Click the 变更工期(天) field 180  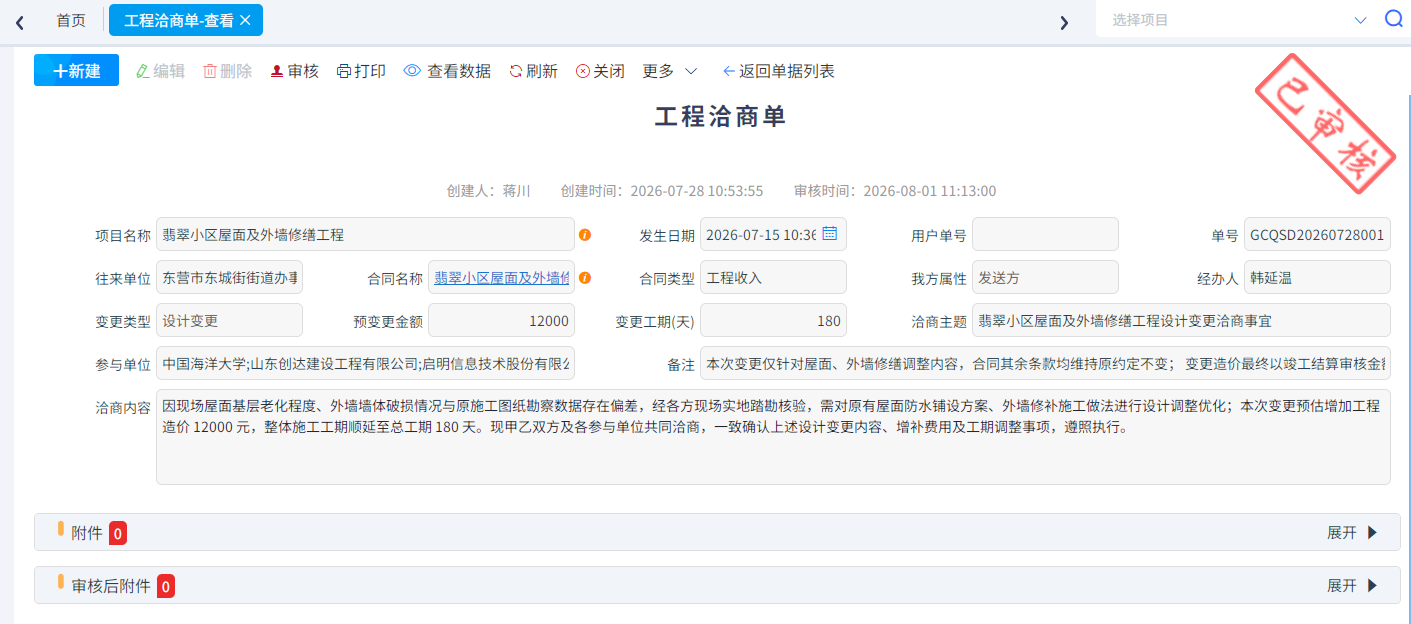tap(773, 321)
